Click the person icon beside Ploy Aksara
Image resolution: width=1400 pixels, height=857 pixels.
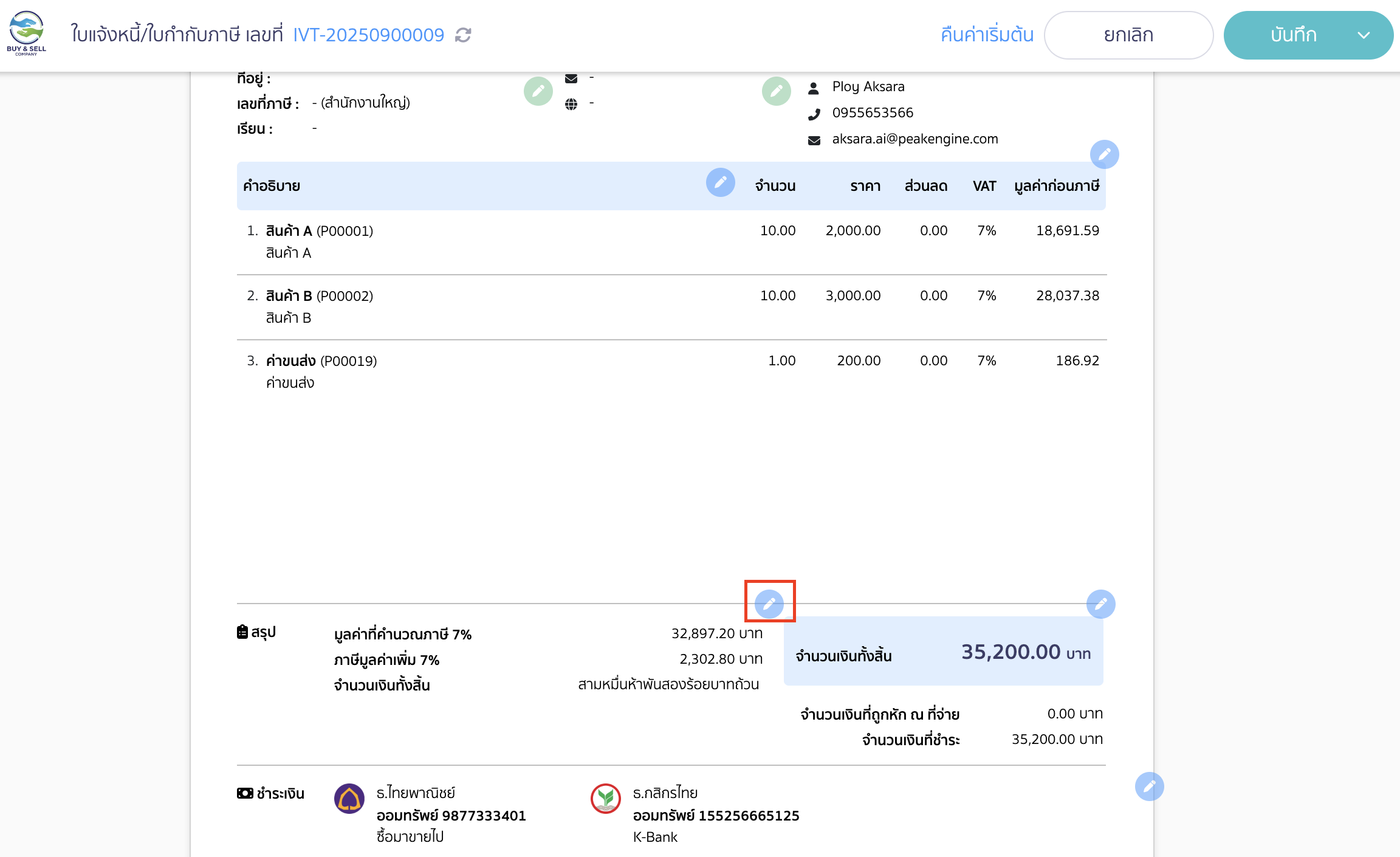(x=814, y=88)
